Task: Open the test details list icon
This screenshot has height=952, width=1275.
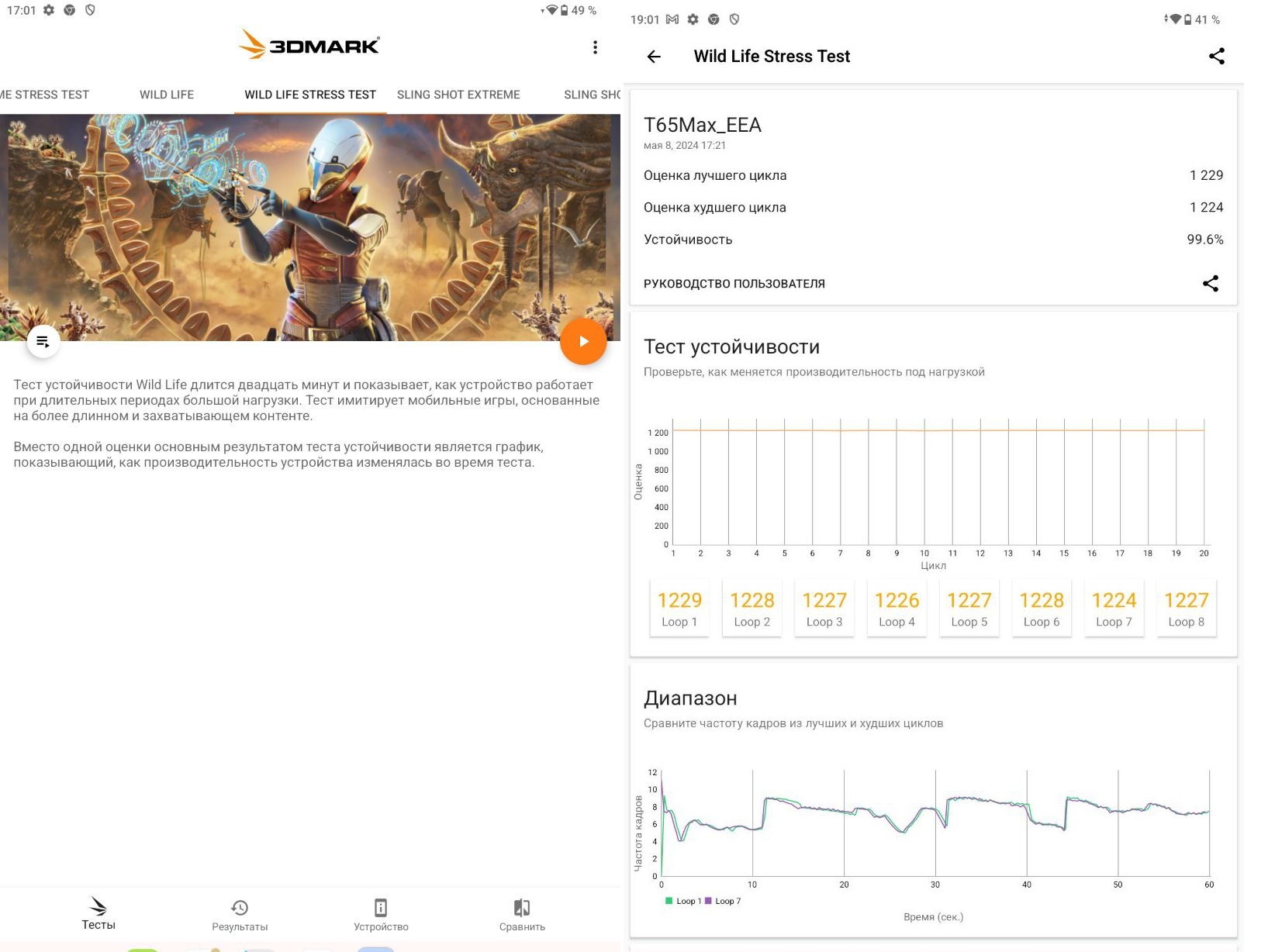Action: pos(43,341)
